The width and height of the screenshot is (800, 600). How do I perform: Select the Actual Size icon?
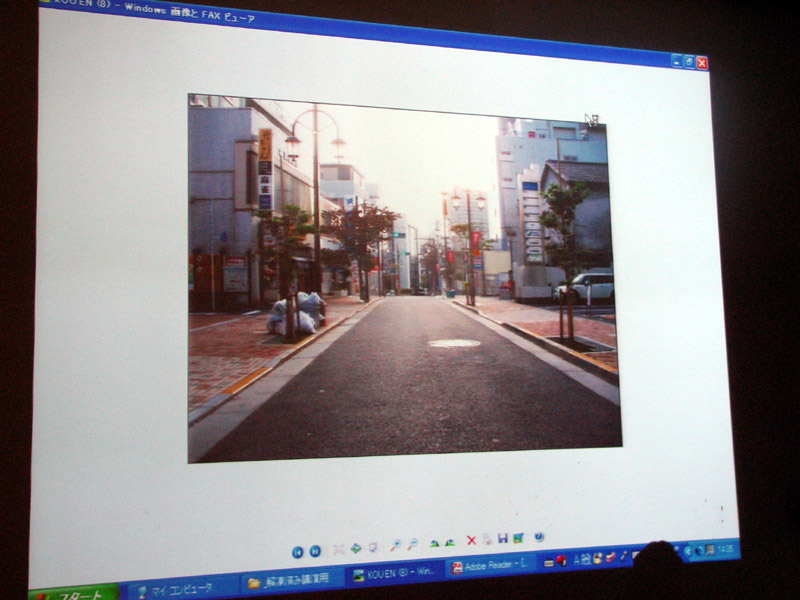tap(356, 549)
